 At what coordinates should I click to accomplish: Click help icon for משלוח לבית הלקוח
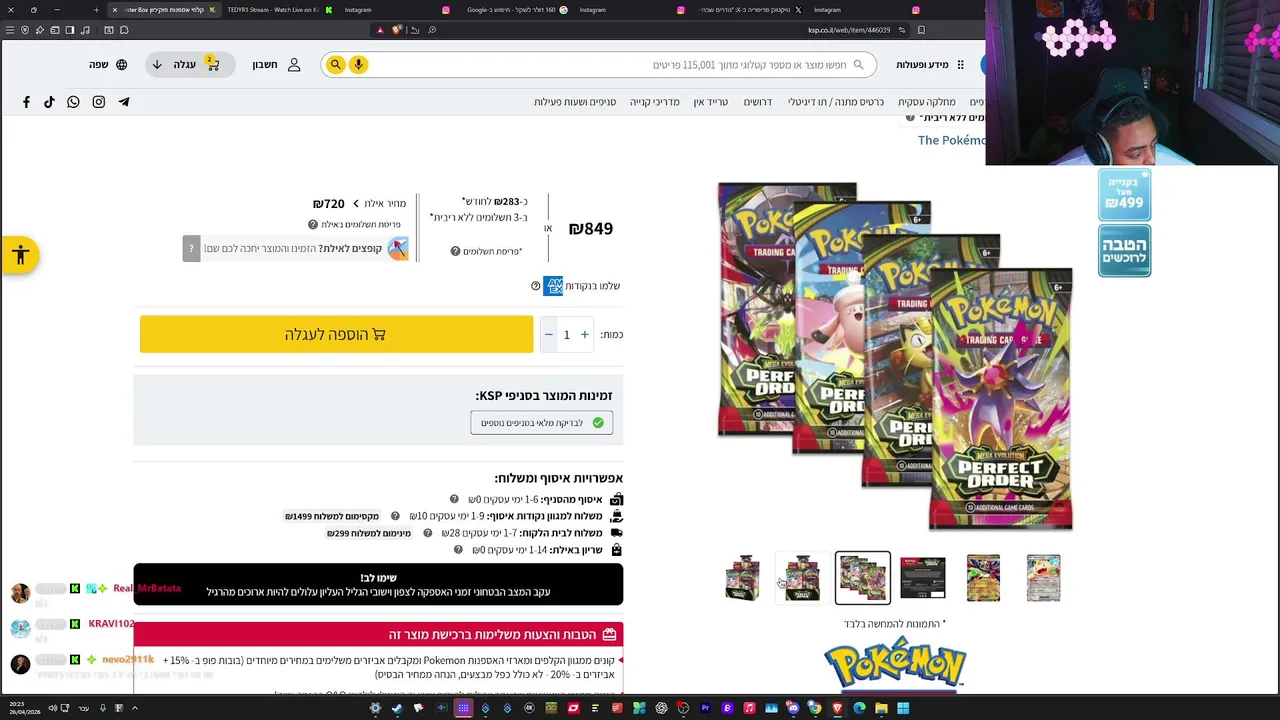[x=427, y=533]
